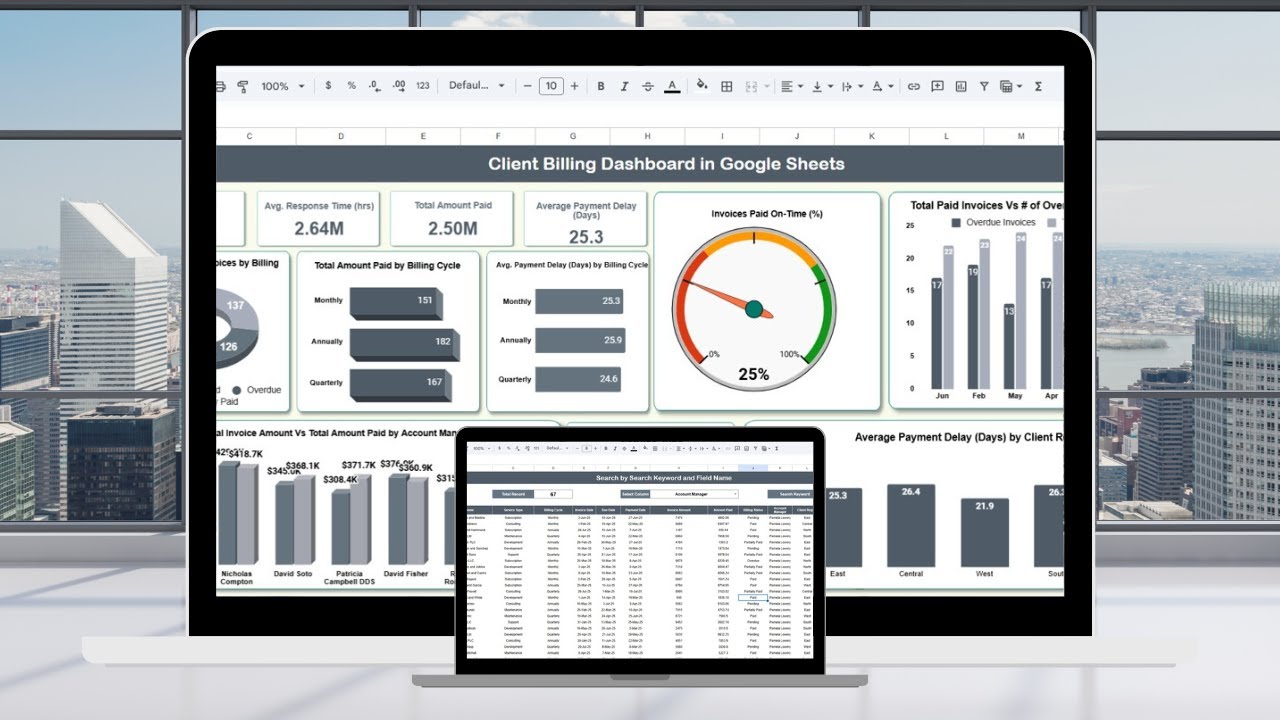This screenshot has width=1280, height=720.
Task: Click the insert link icon
Action: 913,86
